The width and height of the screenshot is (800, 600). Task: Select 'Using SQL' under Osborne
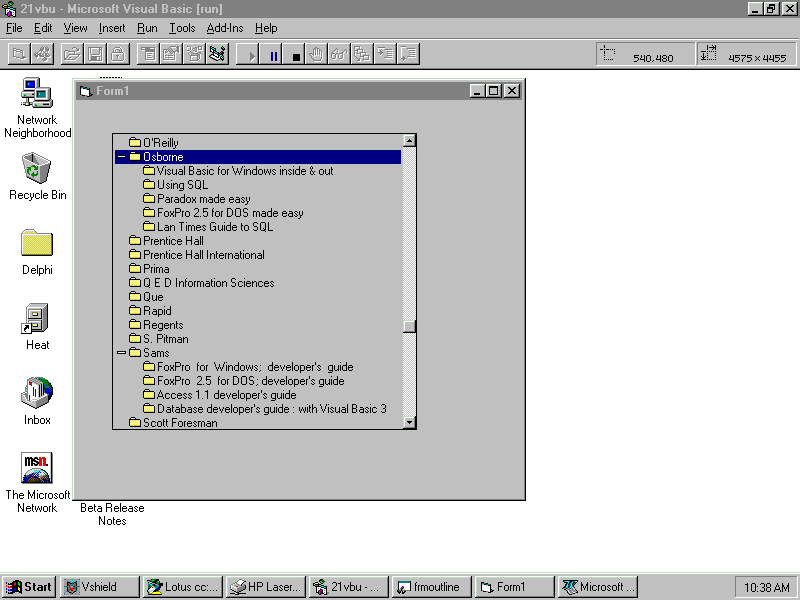click(182, 185)
